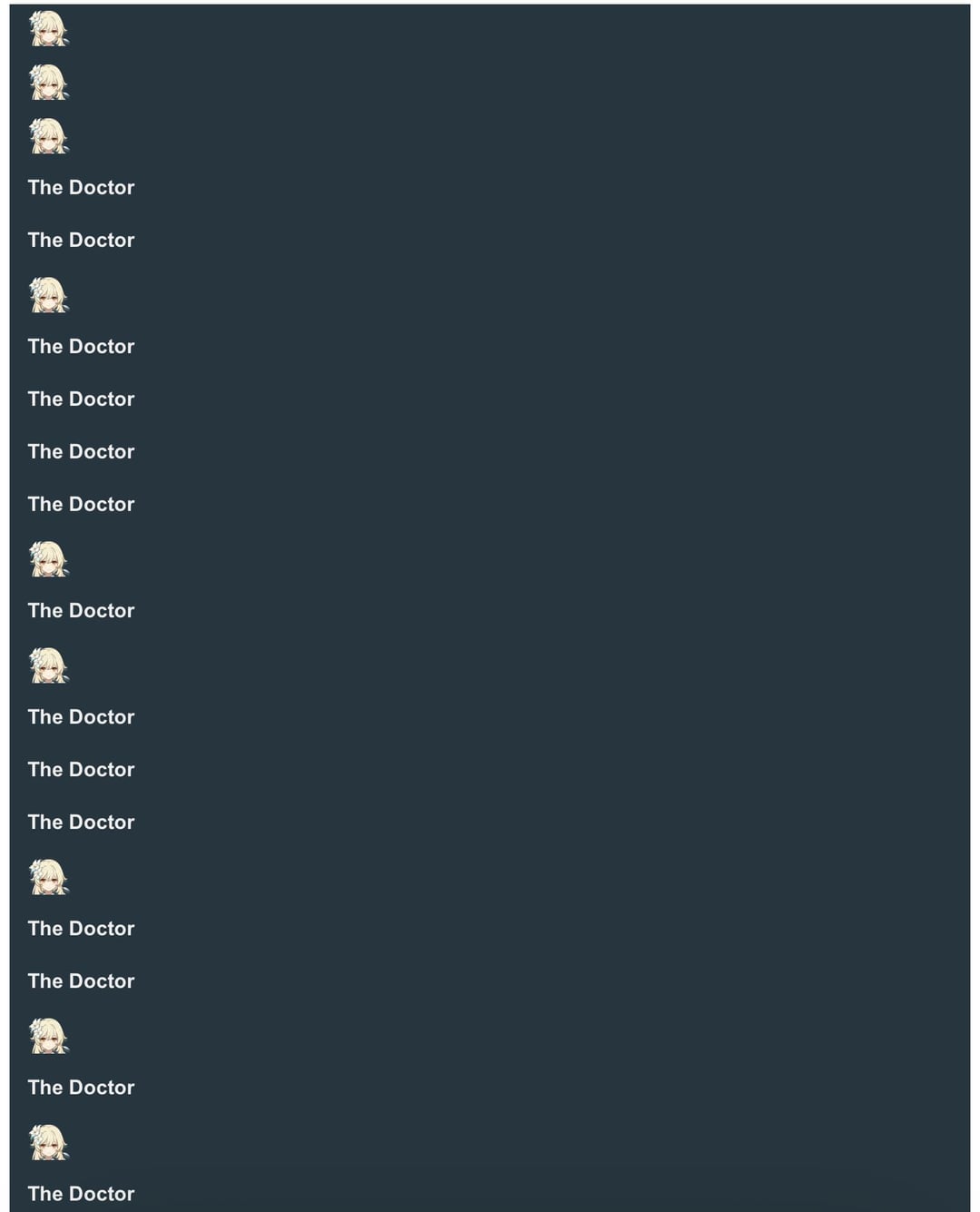
Task: Click the fourth The Doctor entry
Action: click(x=81, y=399)
